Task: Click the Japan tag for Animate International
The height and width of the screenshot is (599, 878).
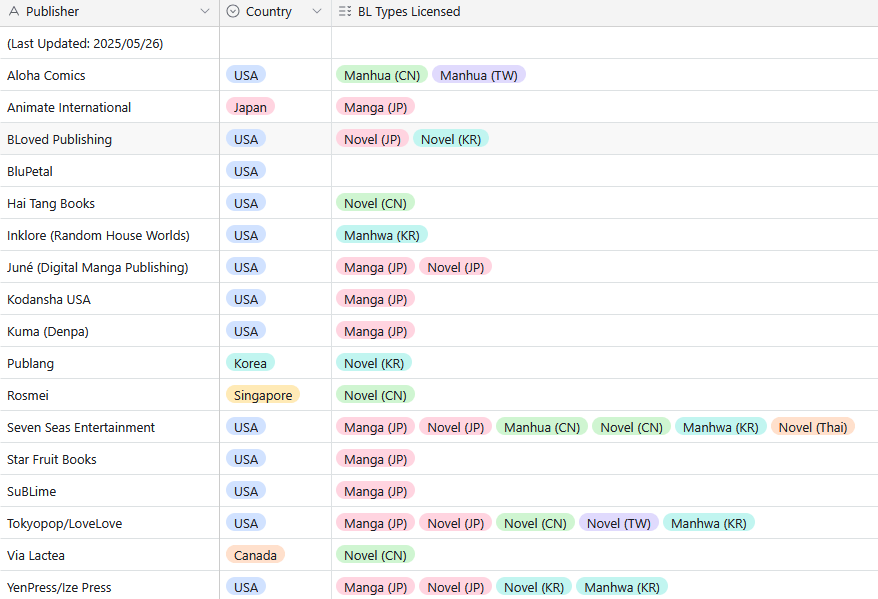Action: coord(250,107)
